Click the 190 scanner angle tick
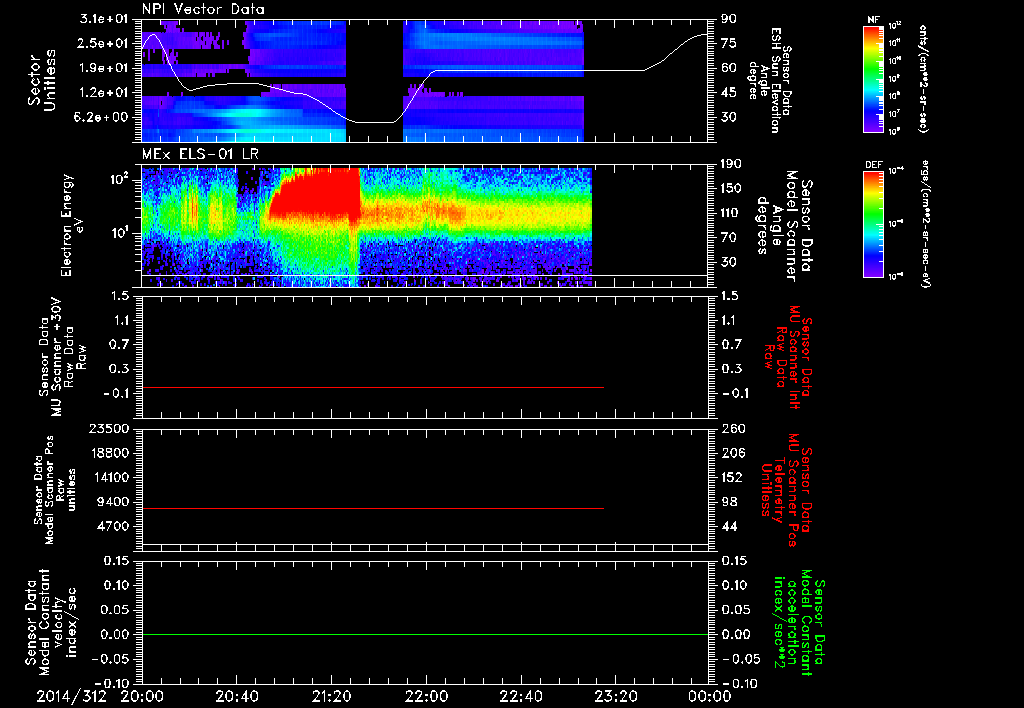 732,164
